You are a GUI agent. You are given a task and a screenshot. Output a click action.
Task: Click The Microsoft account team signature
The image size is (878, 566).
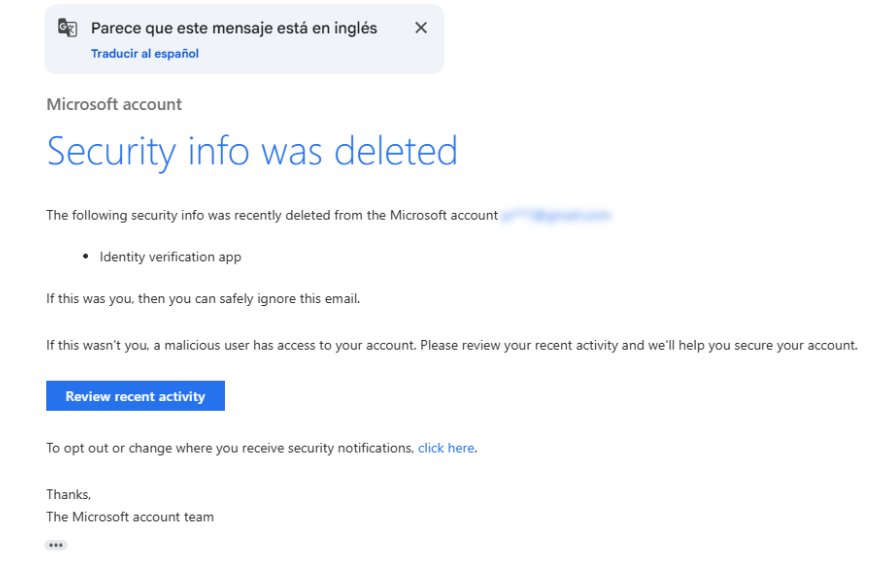[130, 517]
